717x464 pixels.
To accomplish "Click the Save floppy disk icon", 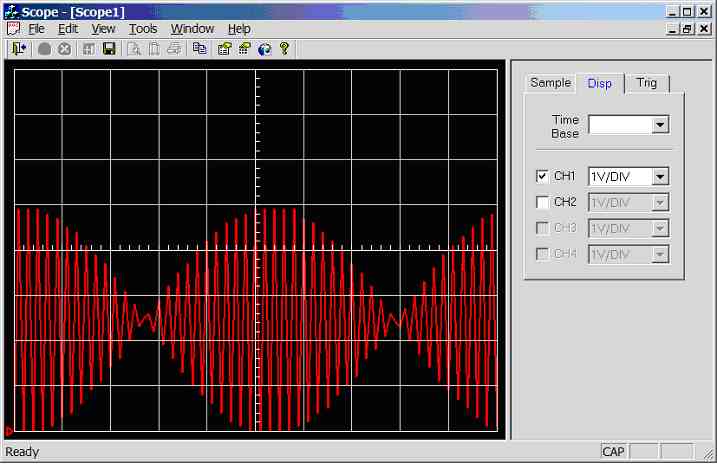I will coord(108,48).
